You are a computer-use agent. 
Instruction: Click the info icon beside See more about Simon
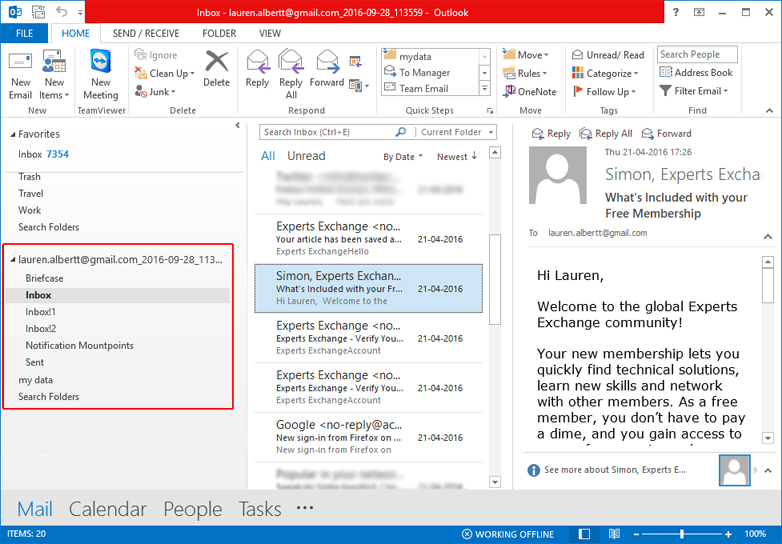click(533, 470)
